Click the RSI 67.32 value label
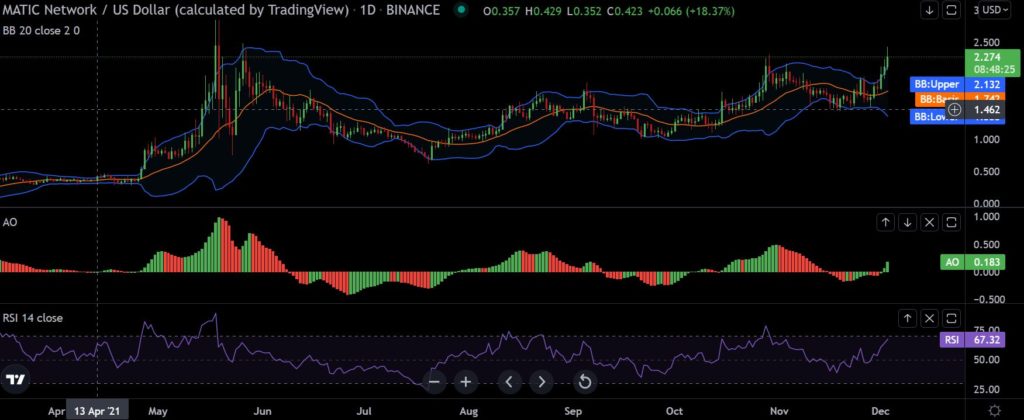1024x420 pixels. [973, 340]
